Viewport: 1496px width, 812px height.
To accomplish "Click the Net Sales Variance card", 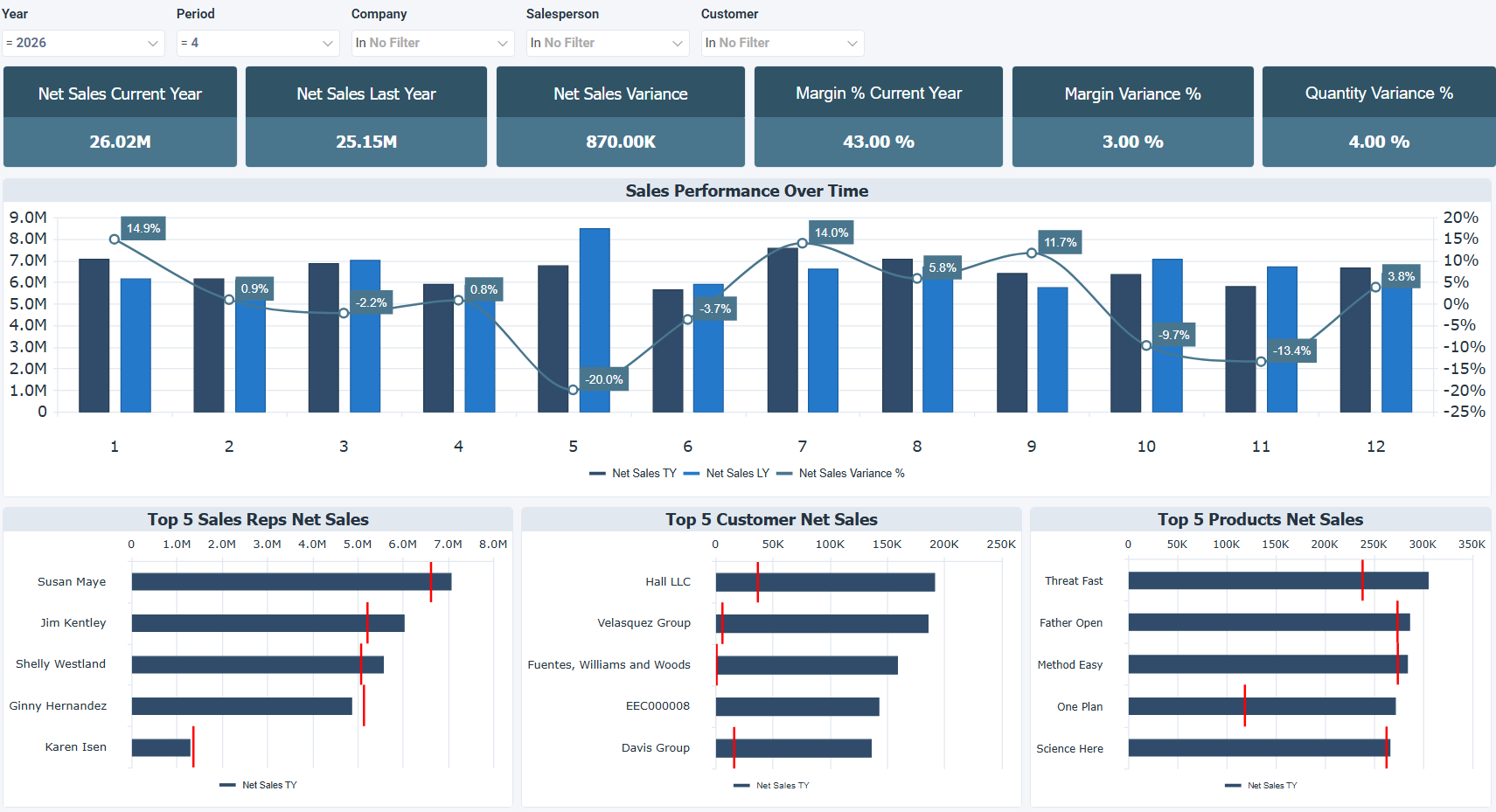I will pos(621,116).
